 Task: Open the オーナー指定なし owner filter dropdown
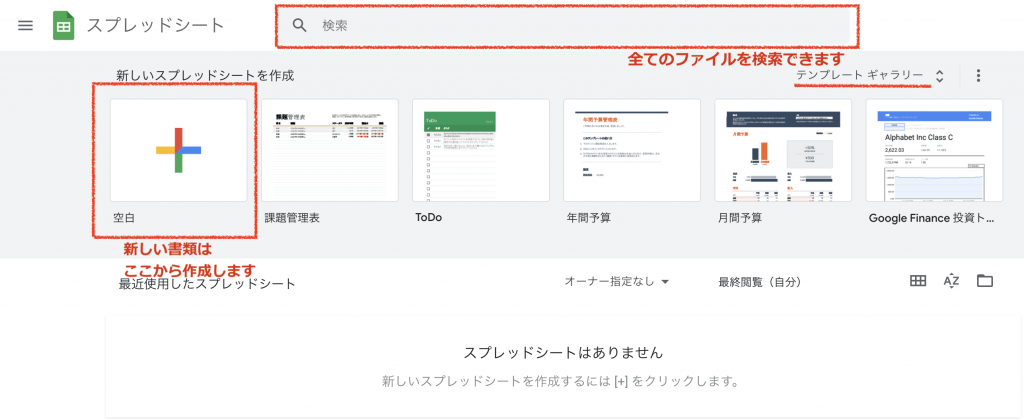pyautogui.click(x=616, y=282)
